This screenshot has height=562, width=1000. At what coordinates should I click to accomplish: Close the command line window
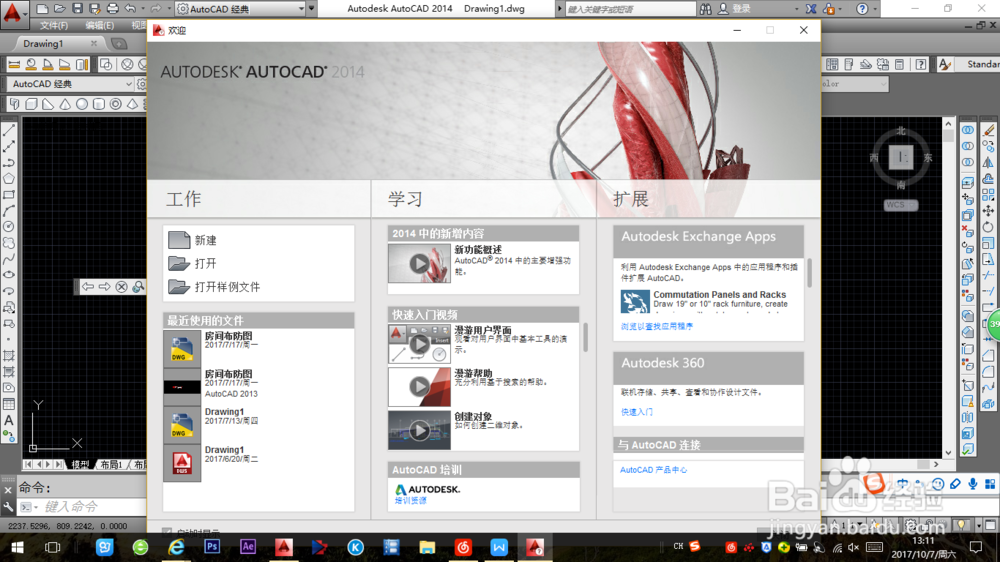tap(8, 490)
